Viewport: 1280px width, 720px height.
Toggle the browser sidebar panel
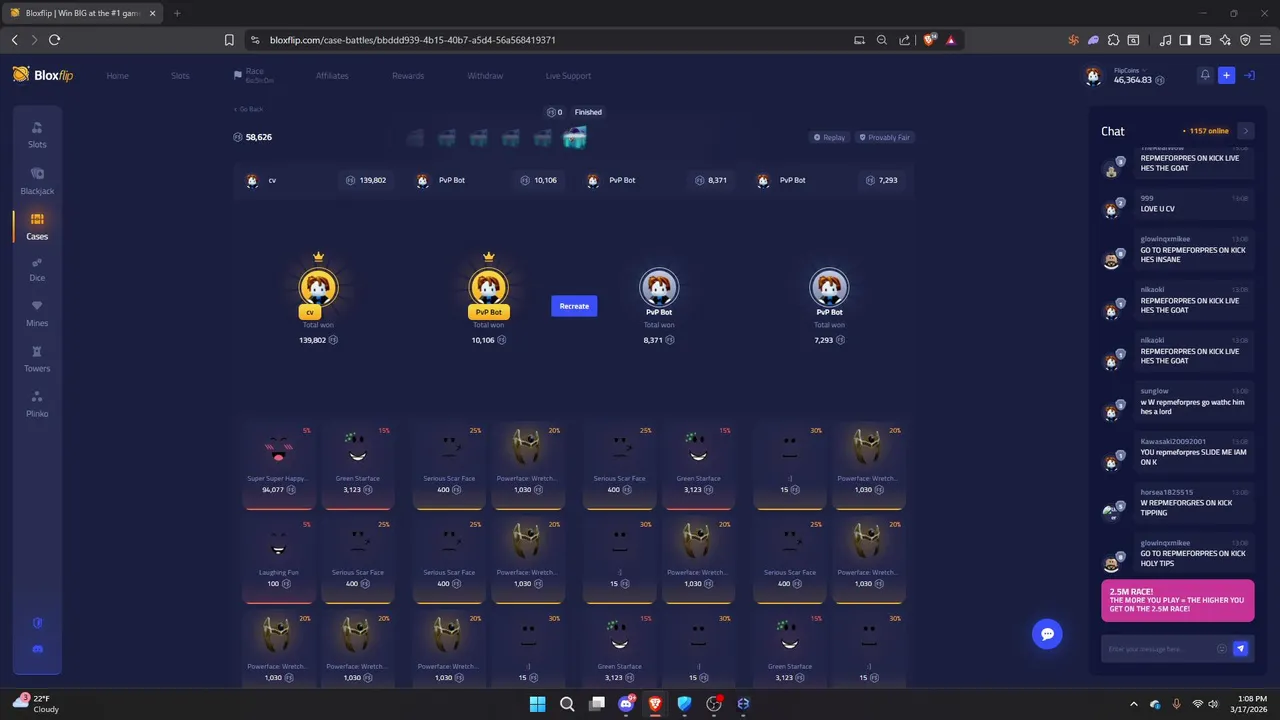[x=1185, y=40]
